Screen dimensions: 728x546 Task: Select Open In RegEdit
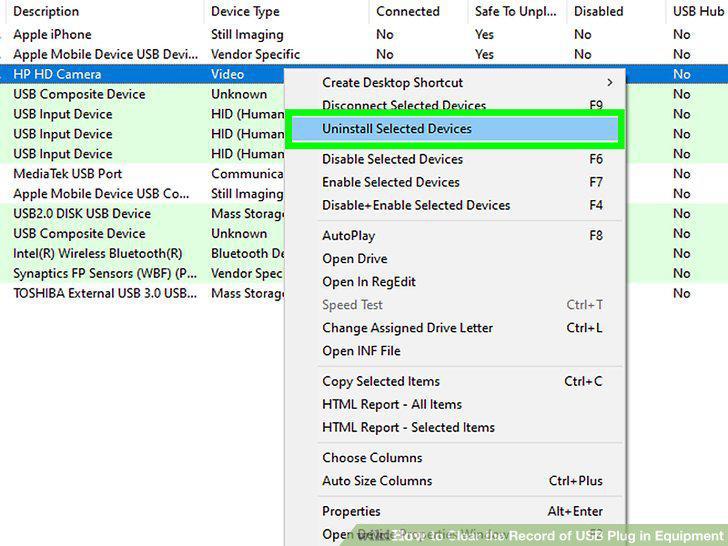pyautogui.click(x=455, y=282)
